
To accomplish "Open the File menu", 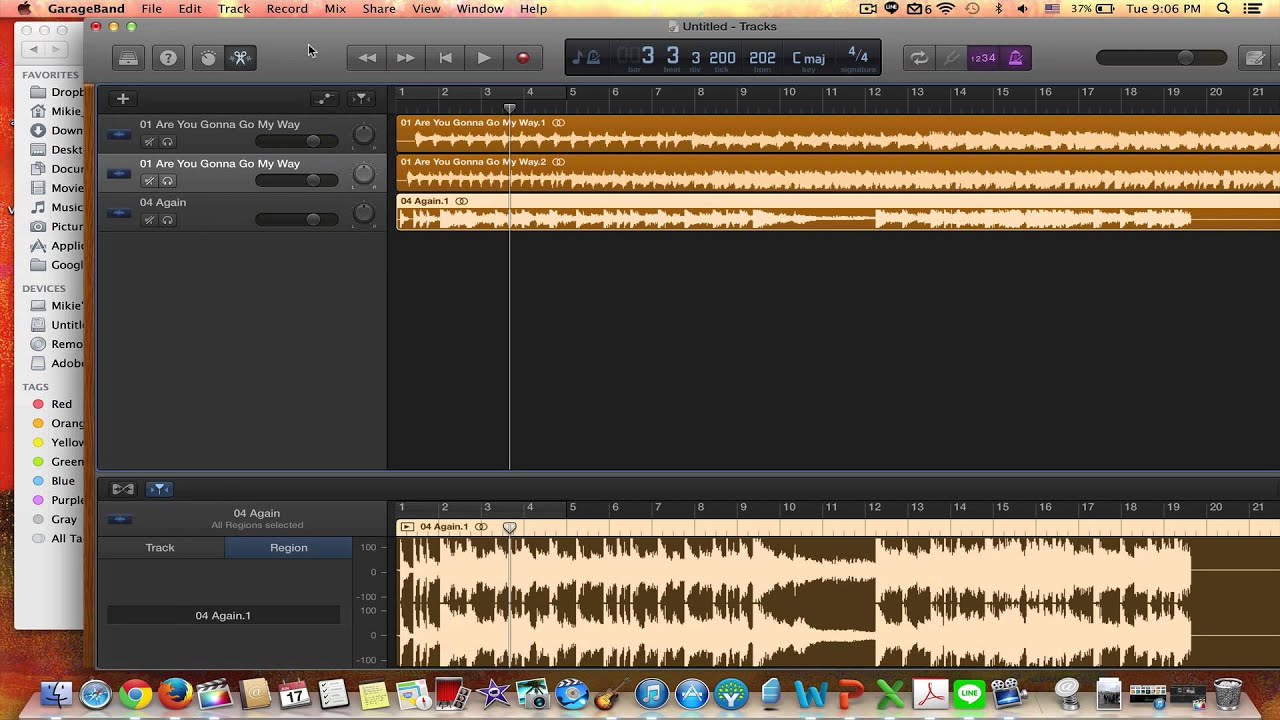I will tap(151, 9).
